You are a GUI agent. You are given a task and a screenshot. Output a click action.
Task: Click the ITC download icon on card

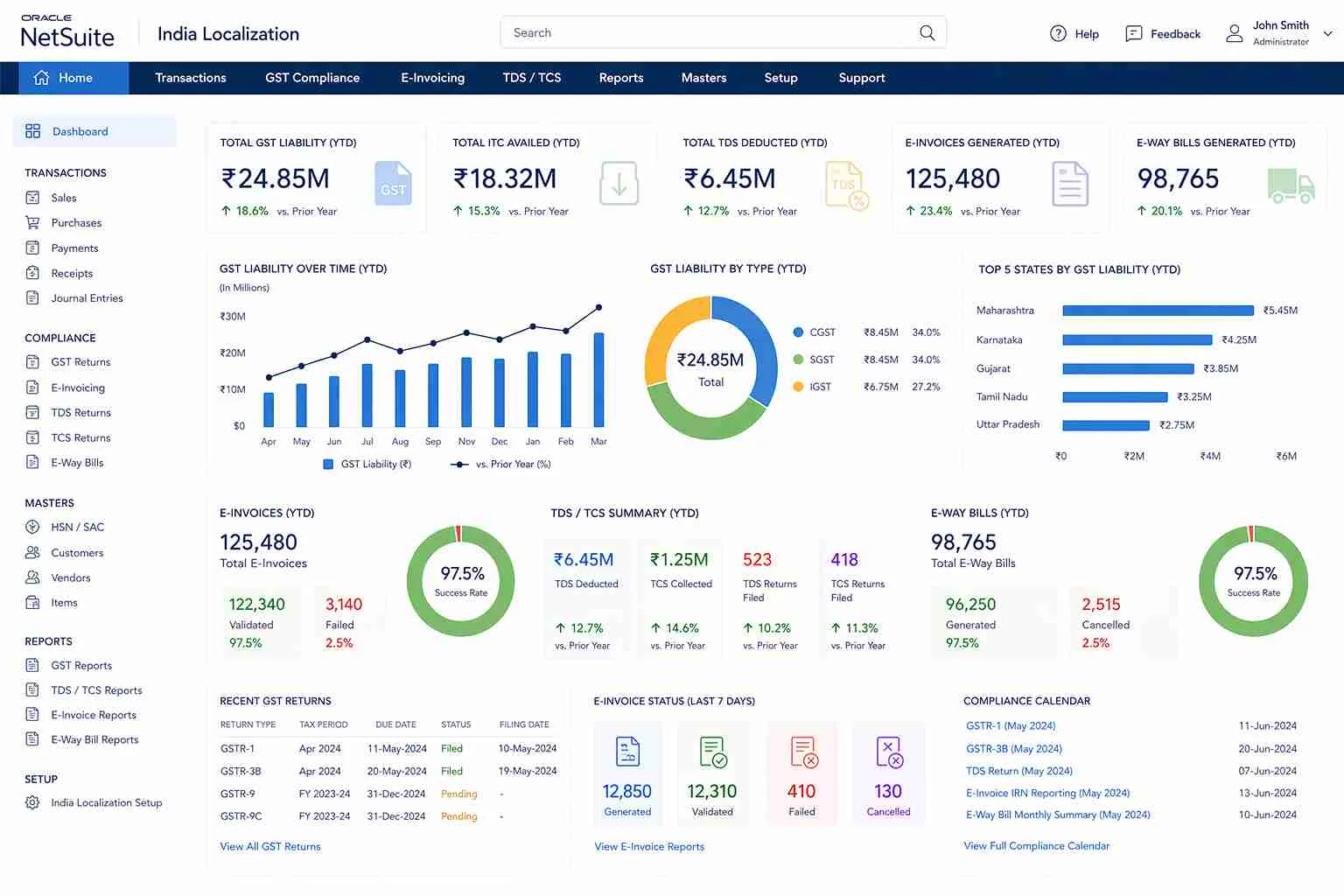tap(619, 183)
